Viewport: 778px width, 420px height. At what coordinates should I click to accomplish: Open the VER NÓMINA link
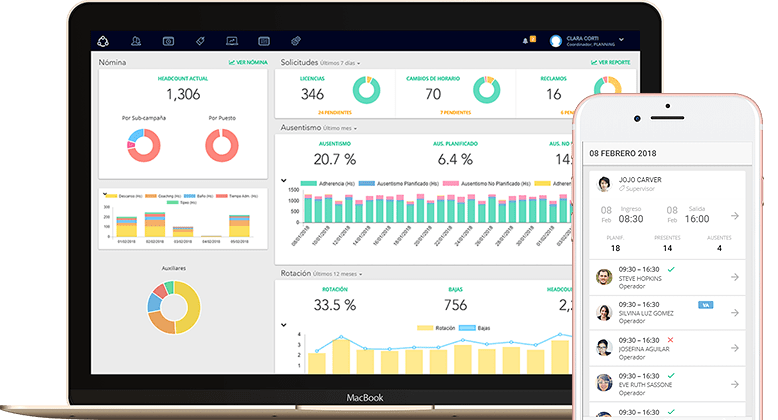248,63
